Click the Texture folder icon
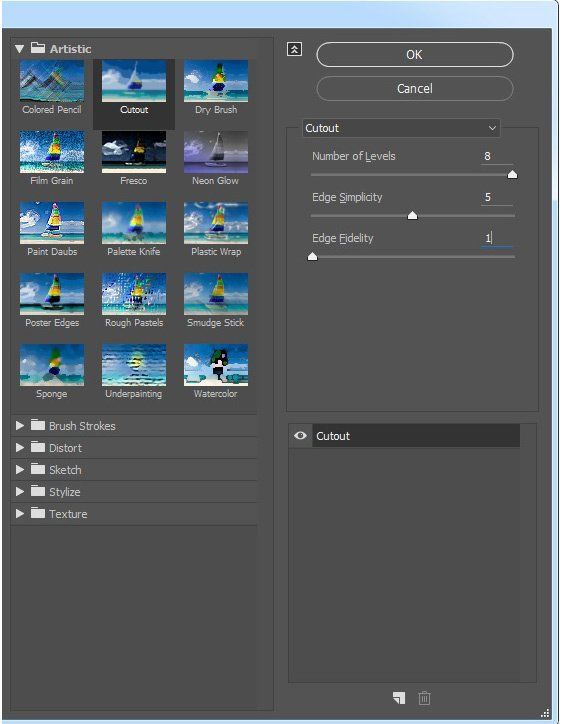The image size is (562, 724). pyautogui.click(x=38, y=513)
